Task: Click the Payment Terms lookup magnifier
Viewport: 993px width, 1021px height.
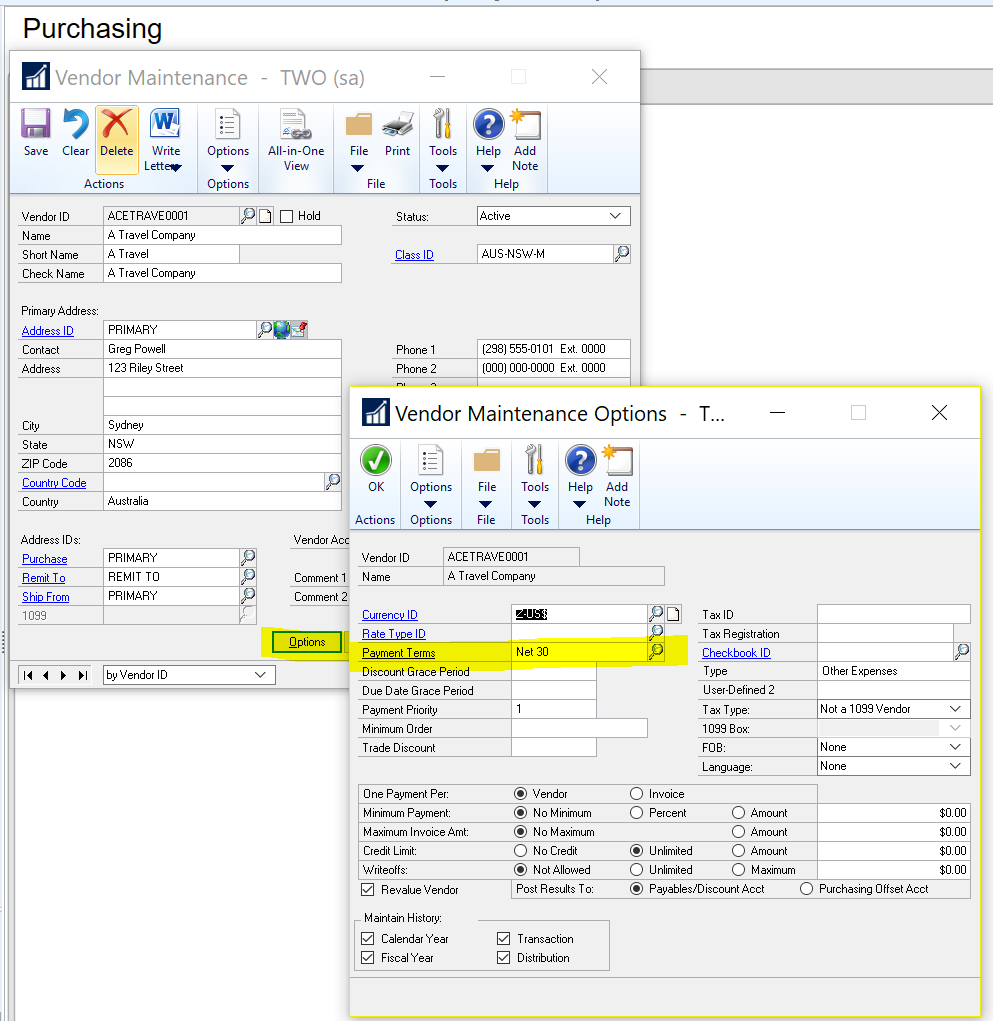Action: [x=656, y=652]
